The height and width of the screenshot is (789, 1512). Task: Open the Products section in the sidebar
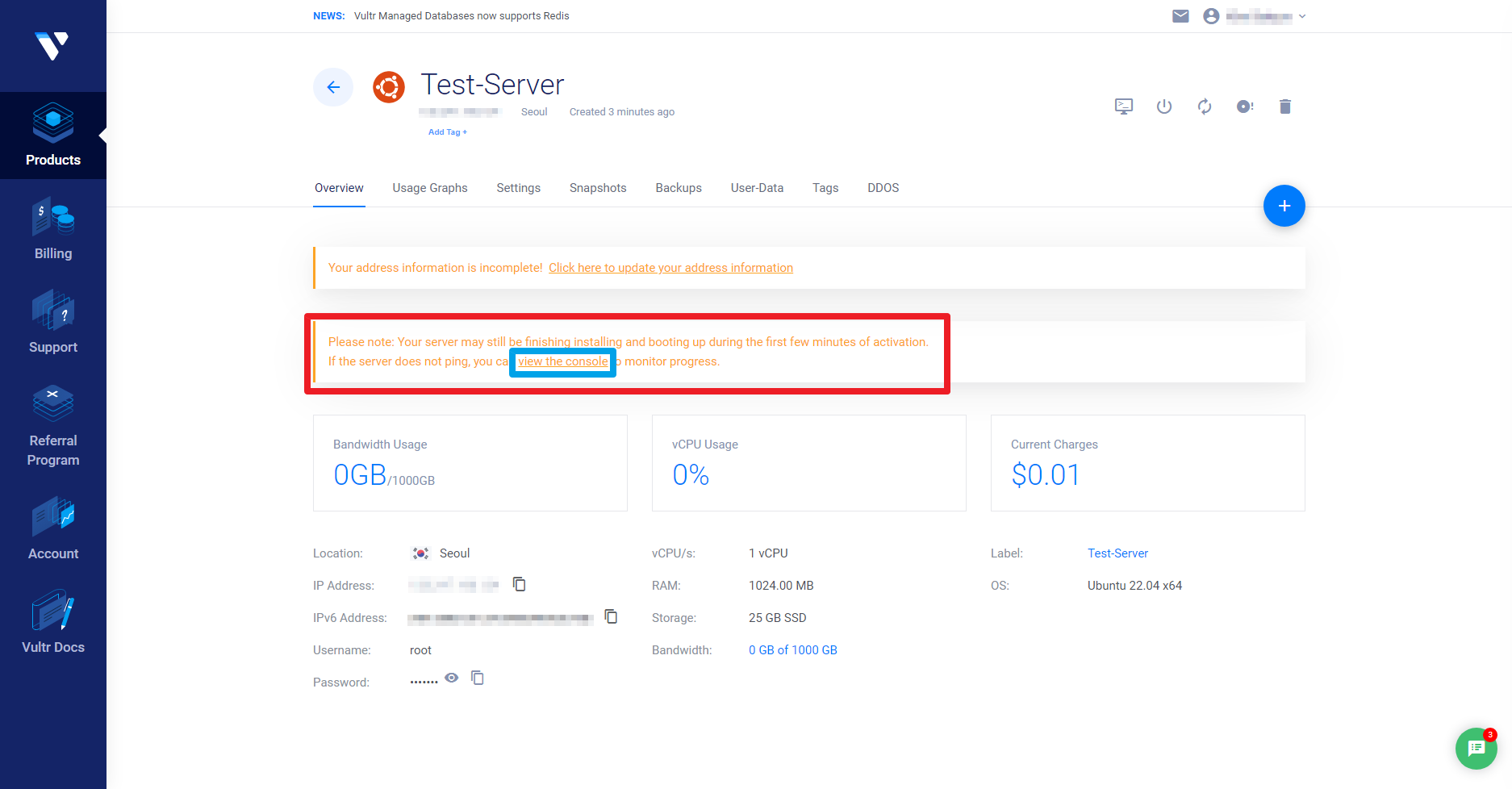[x=53, y=136]
